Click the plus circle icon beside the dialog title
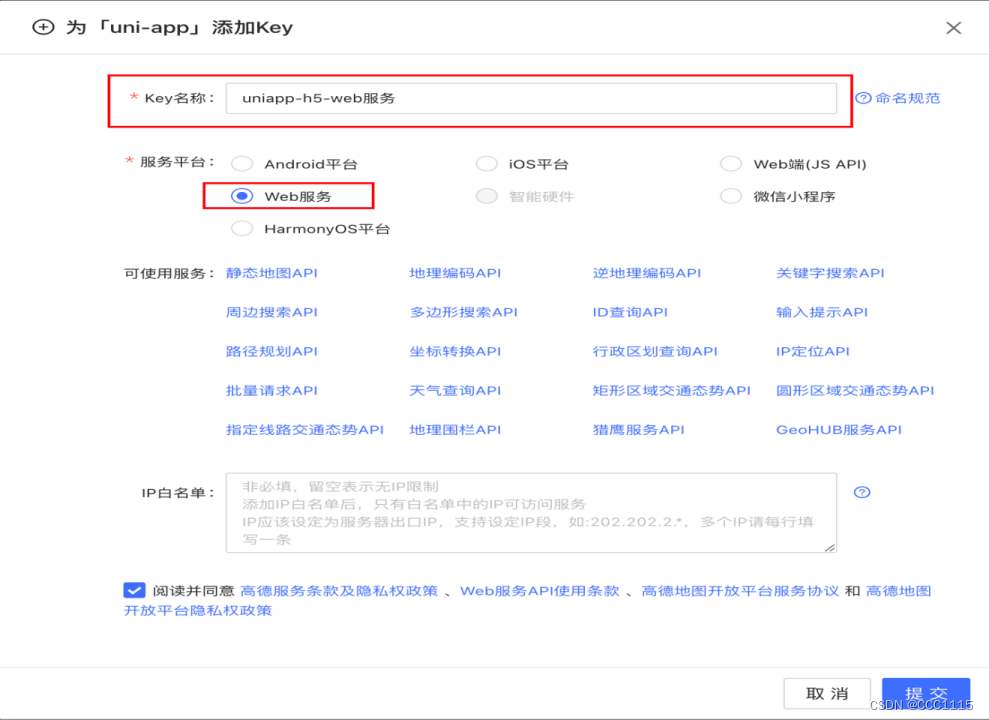 tap(43, 27)
